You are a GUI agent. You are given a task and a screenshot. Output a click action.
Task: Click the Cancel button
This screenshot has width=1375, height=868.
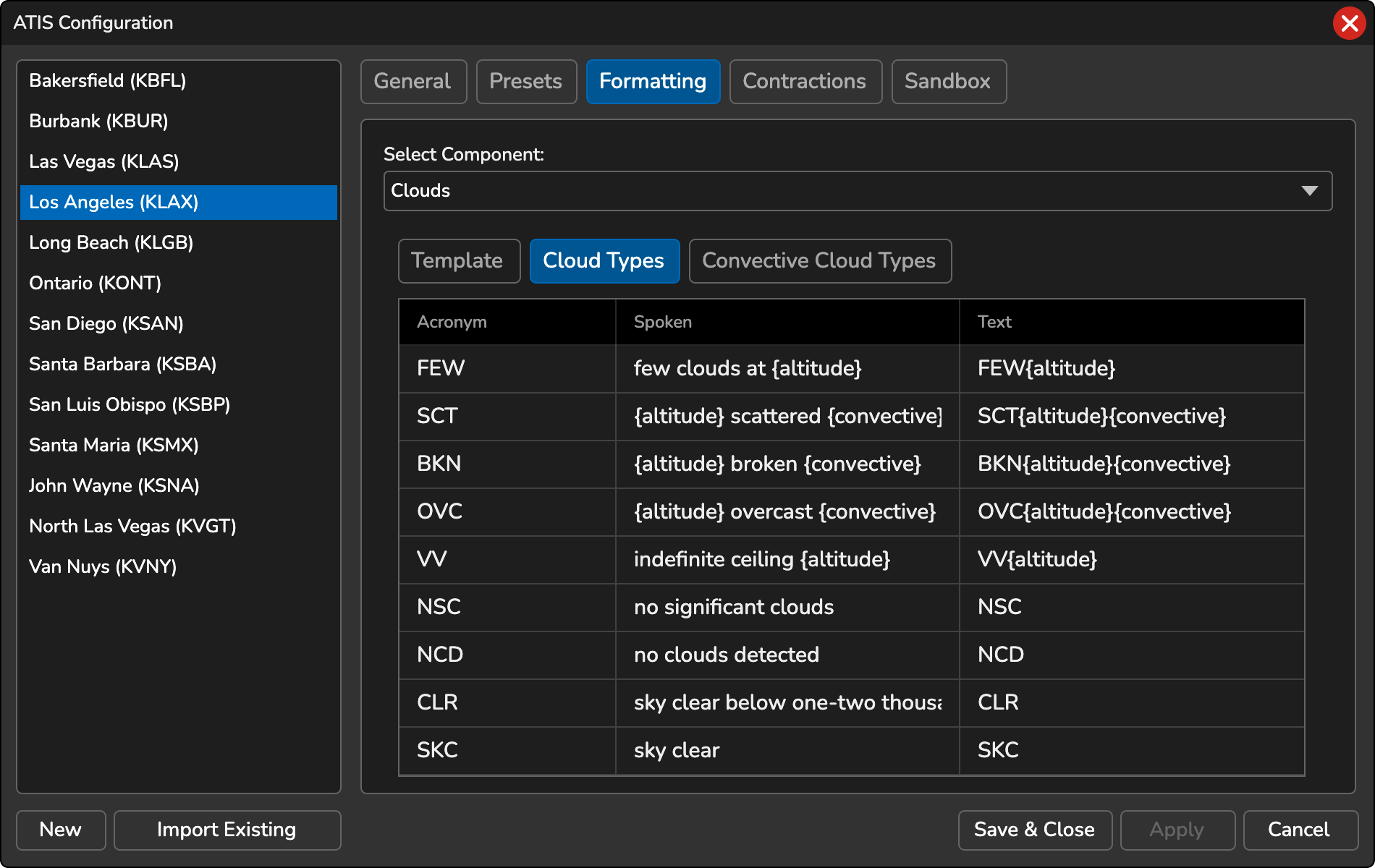(1300, 830)
